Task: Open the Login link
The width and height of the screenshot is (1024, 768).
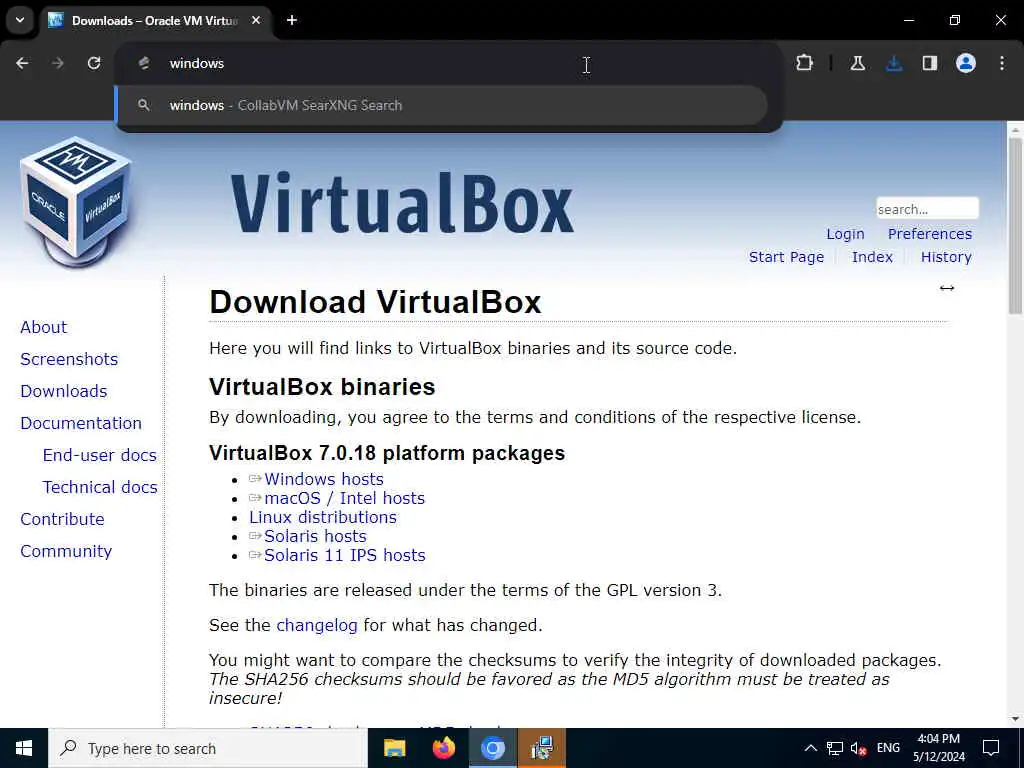Action: click(x=845, y=234)
